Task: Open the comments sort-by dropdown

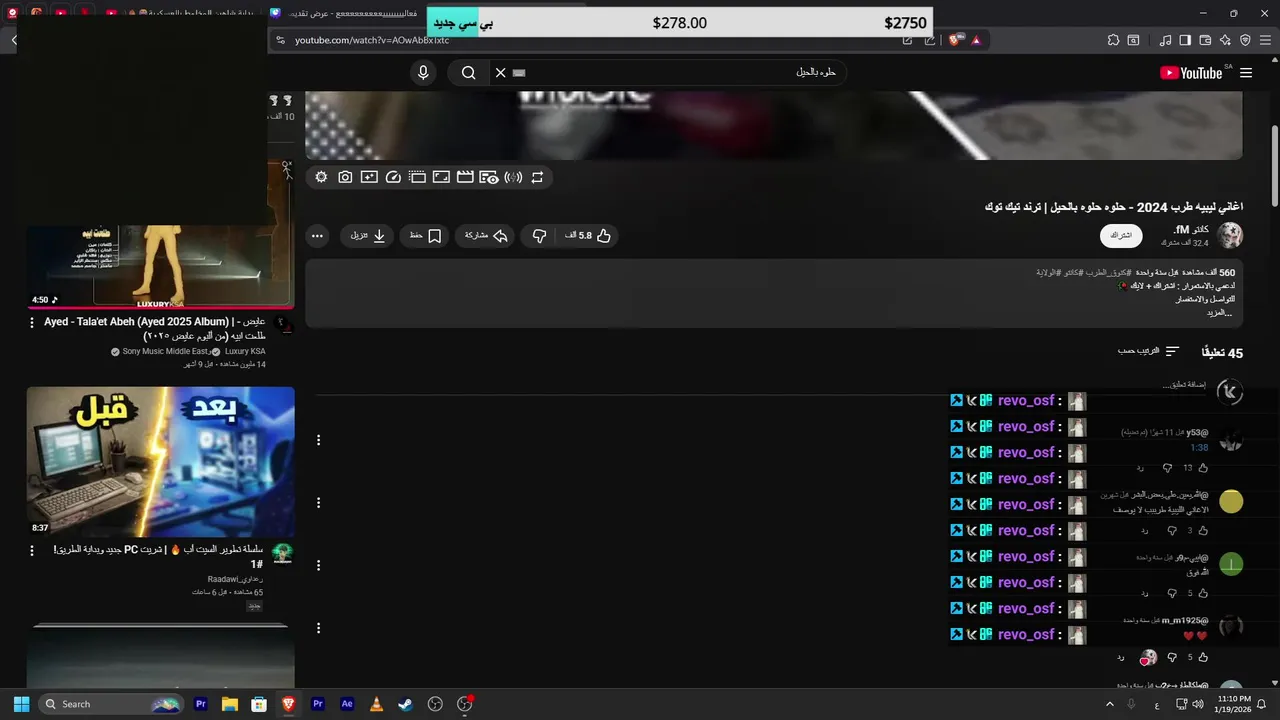Action: click(x=1148, y=352)
